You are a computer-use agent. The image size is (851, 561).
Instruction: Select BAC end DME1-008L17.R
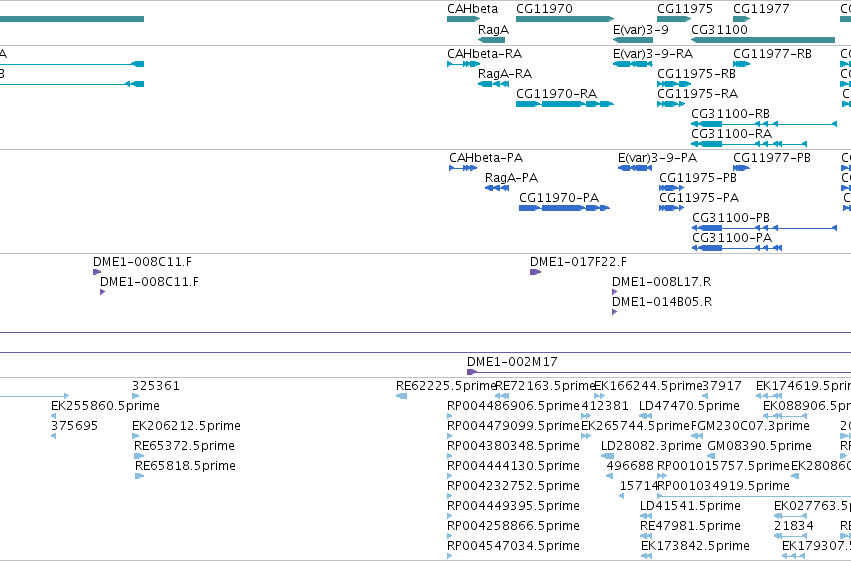click(614, 292)
